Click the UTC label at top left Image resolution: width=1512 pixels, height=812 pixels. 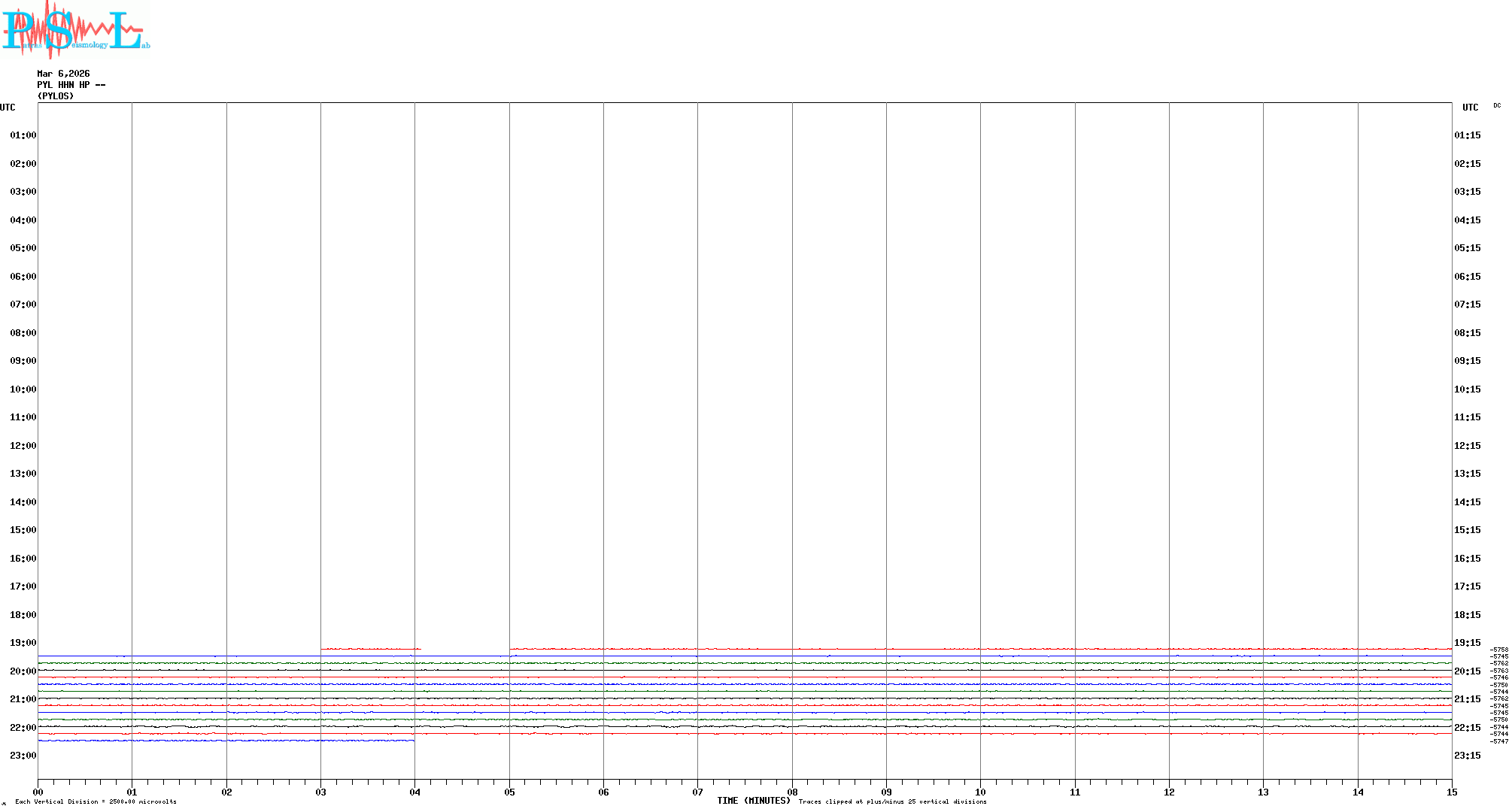pyautogui.click(x=8, y=108)
